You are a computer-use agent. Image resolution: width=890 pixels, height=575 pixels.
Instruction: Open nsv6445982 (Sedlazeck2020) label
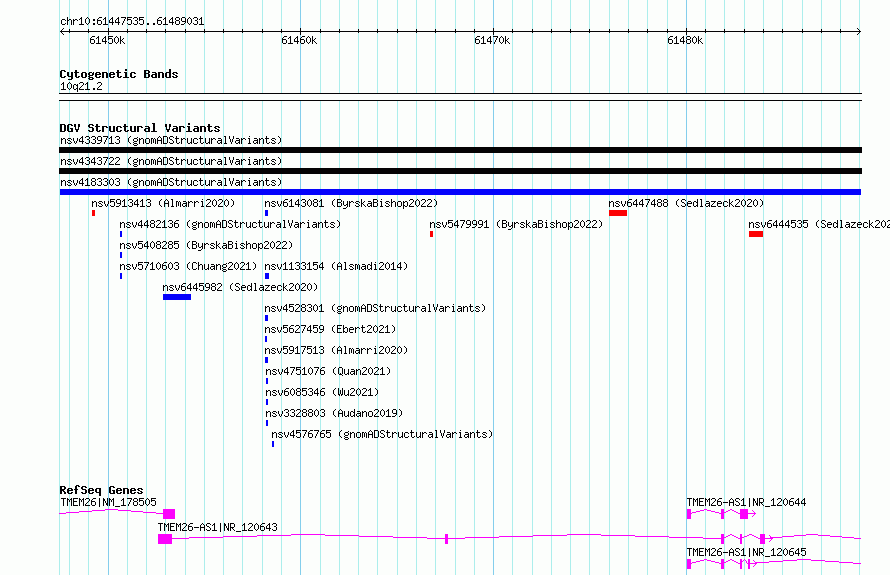(240, 287)
